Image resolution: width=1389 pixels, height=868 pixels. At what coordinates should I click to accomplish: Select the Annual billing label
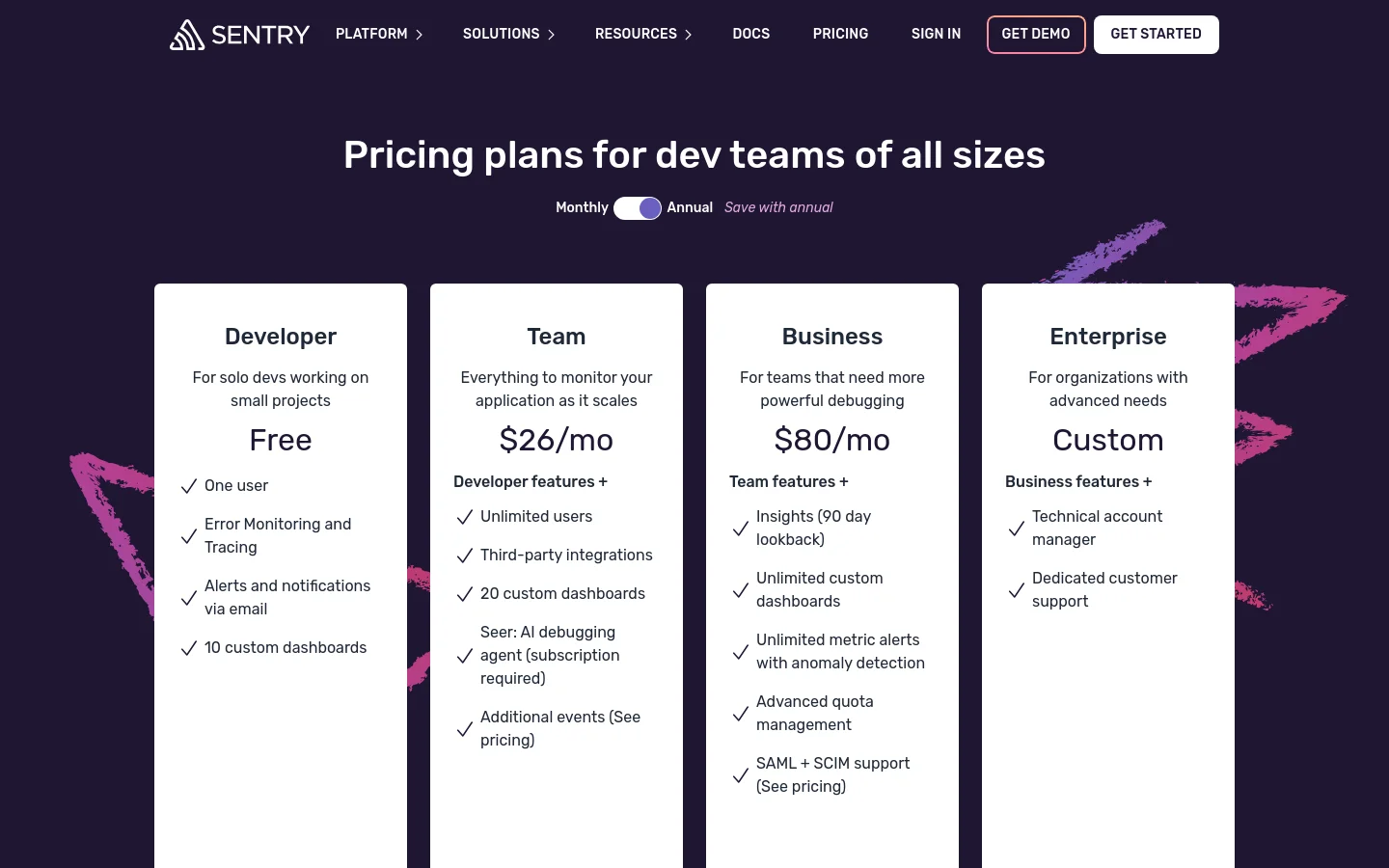tap(690, 207)
